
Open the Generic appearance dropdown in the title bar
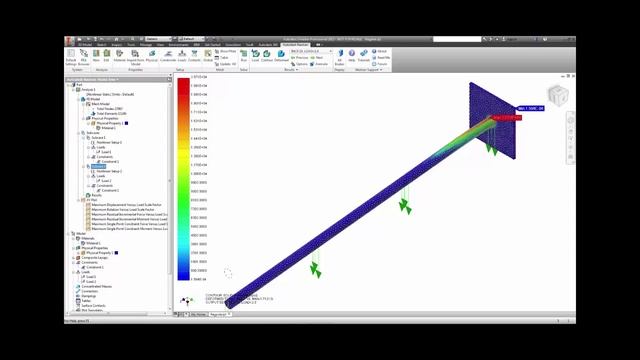[158, 39]
